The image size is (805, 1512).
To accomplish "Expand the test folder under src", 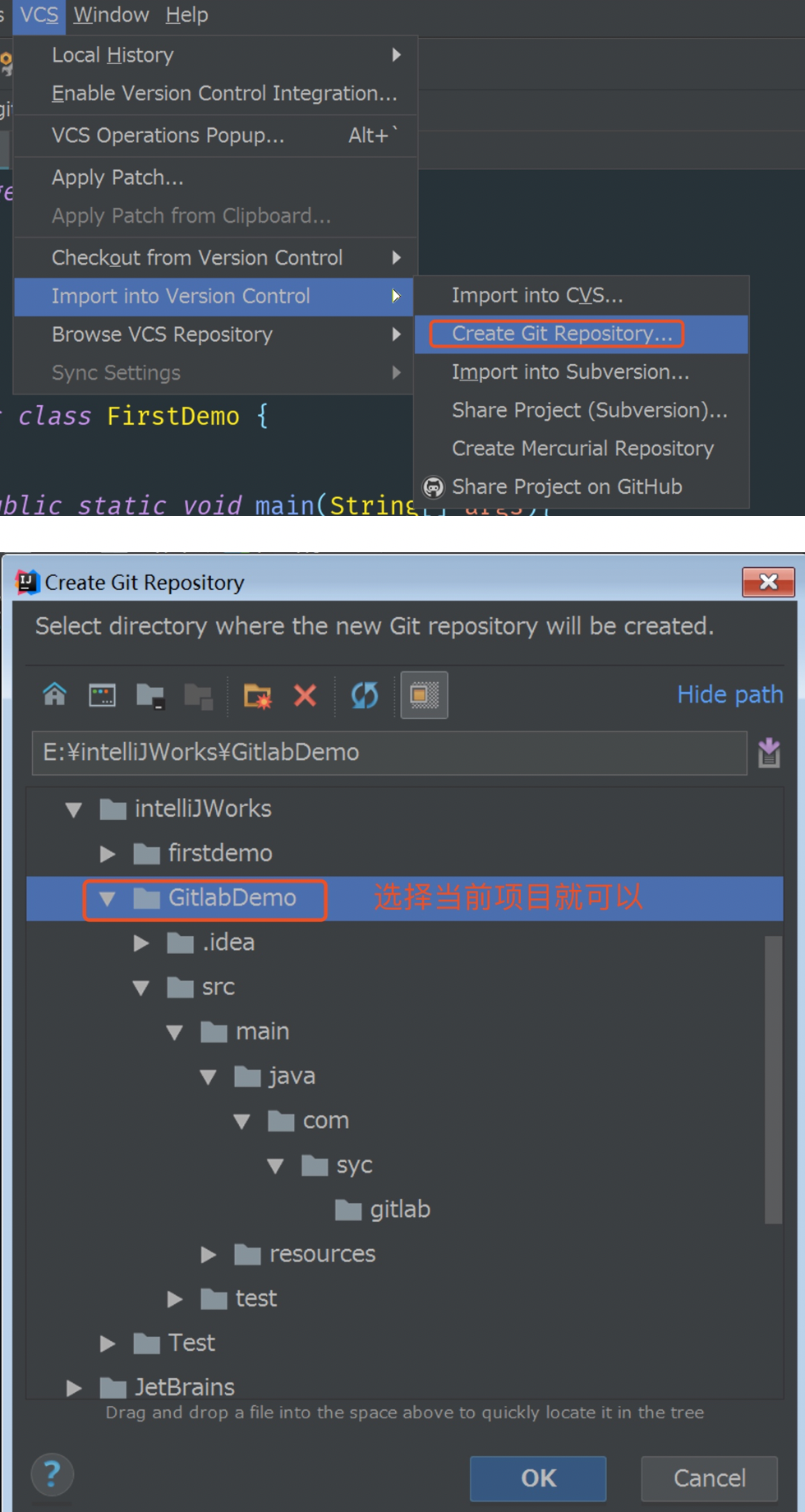I will pyautogui.click(x=175, y=1298).
